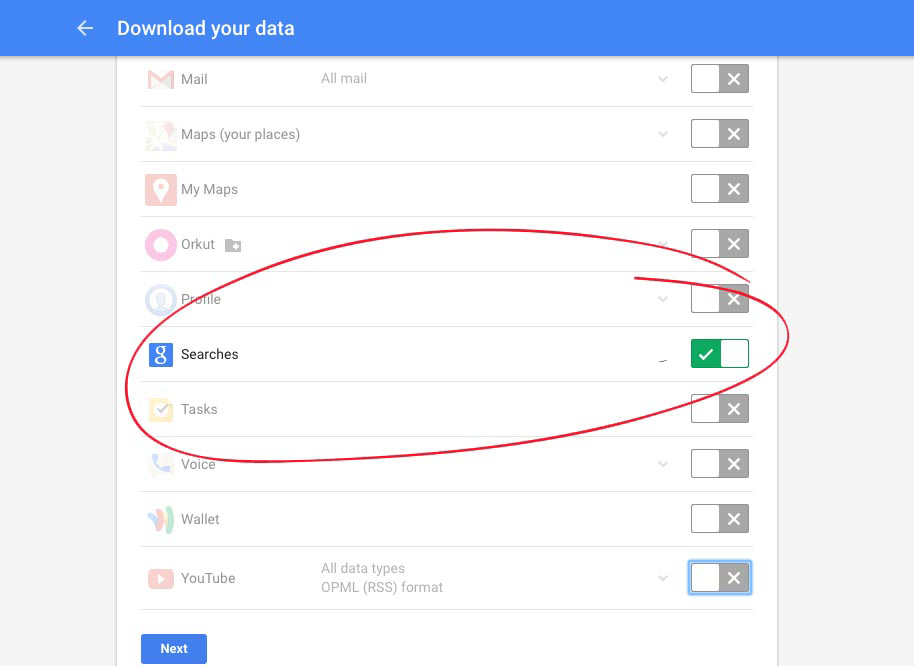914x666 pixels.
Task: Enable the Mail data toggle
Action: [719, 79]
